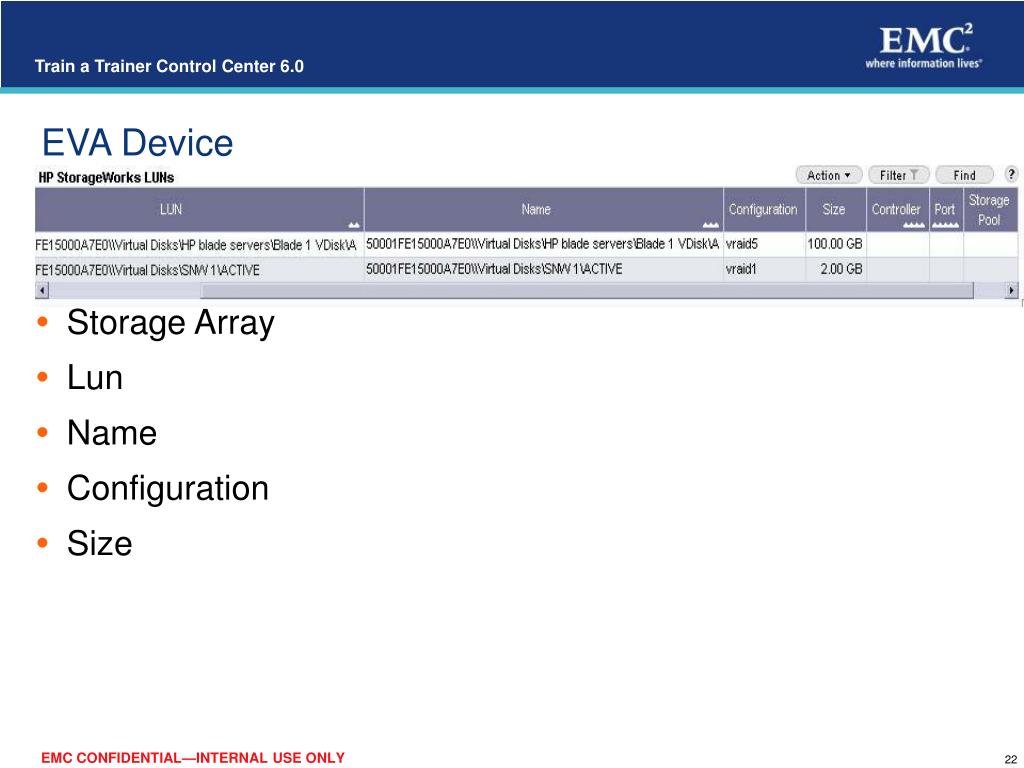
Task: Click the Storage Pool column header
Action: (990, 210)
